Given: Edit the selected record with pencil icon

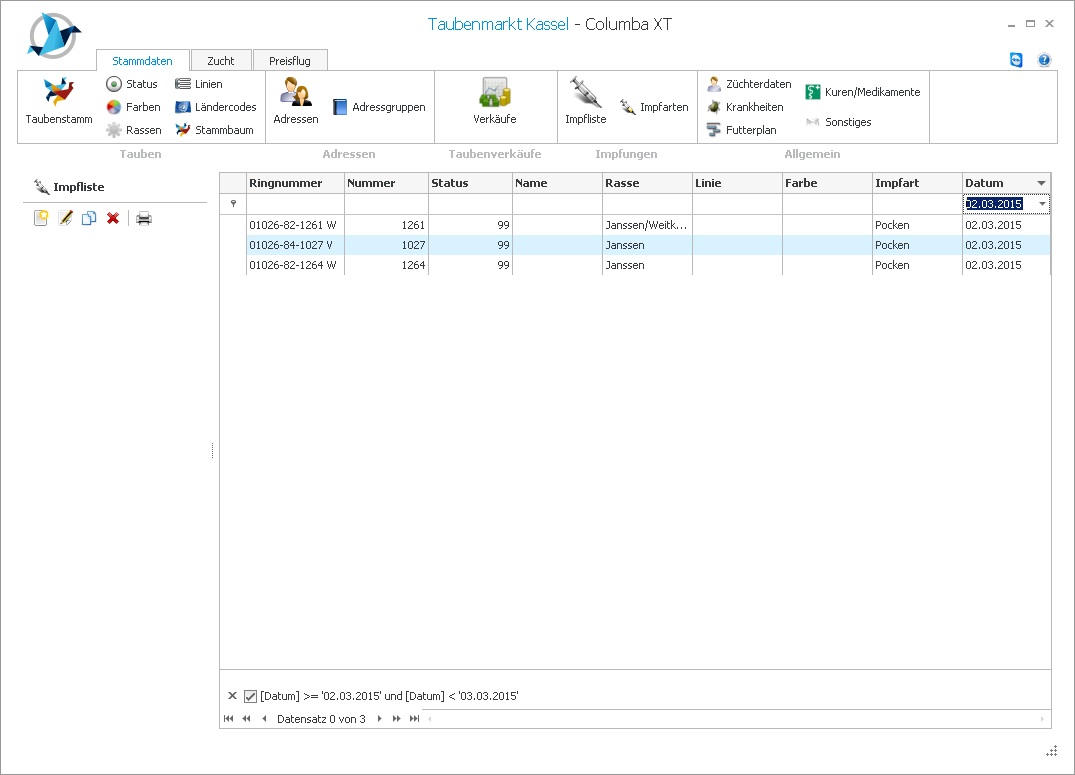Looking at the screenshot, I should point(65,218).
